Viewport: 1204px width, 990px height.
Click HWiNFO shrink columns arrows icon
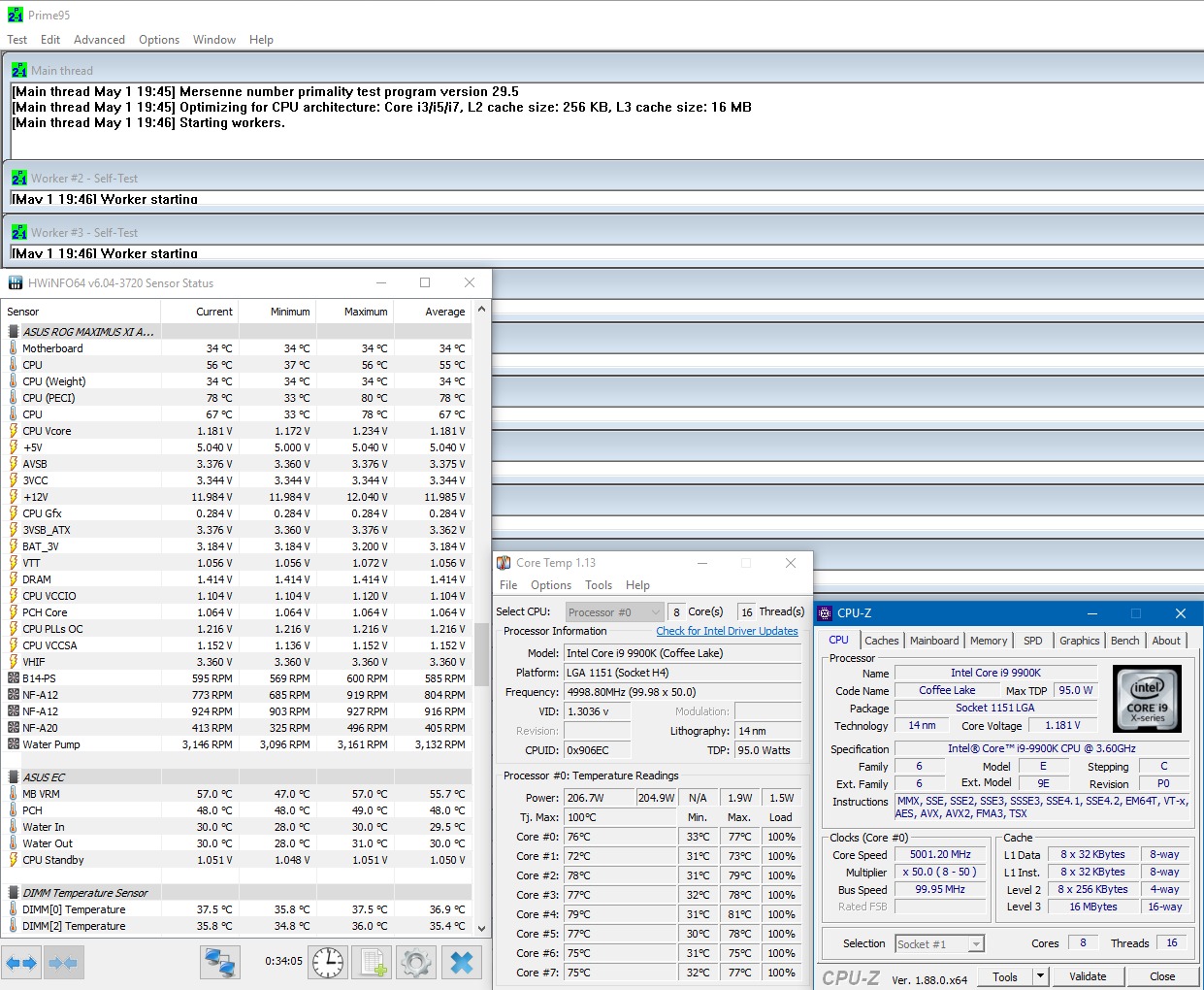63,963
